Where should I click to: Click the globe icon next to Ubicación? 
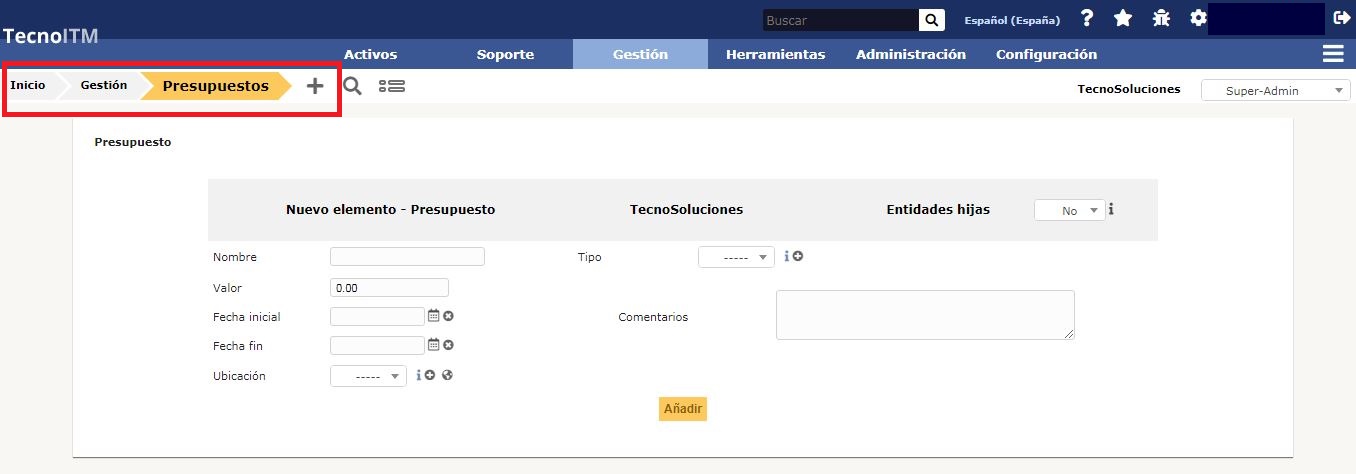coord(447,376)
